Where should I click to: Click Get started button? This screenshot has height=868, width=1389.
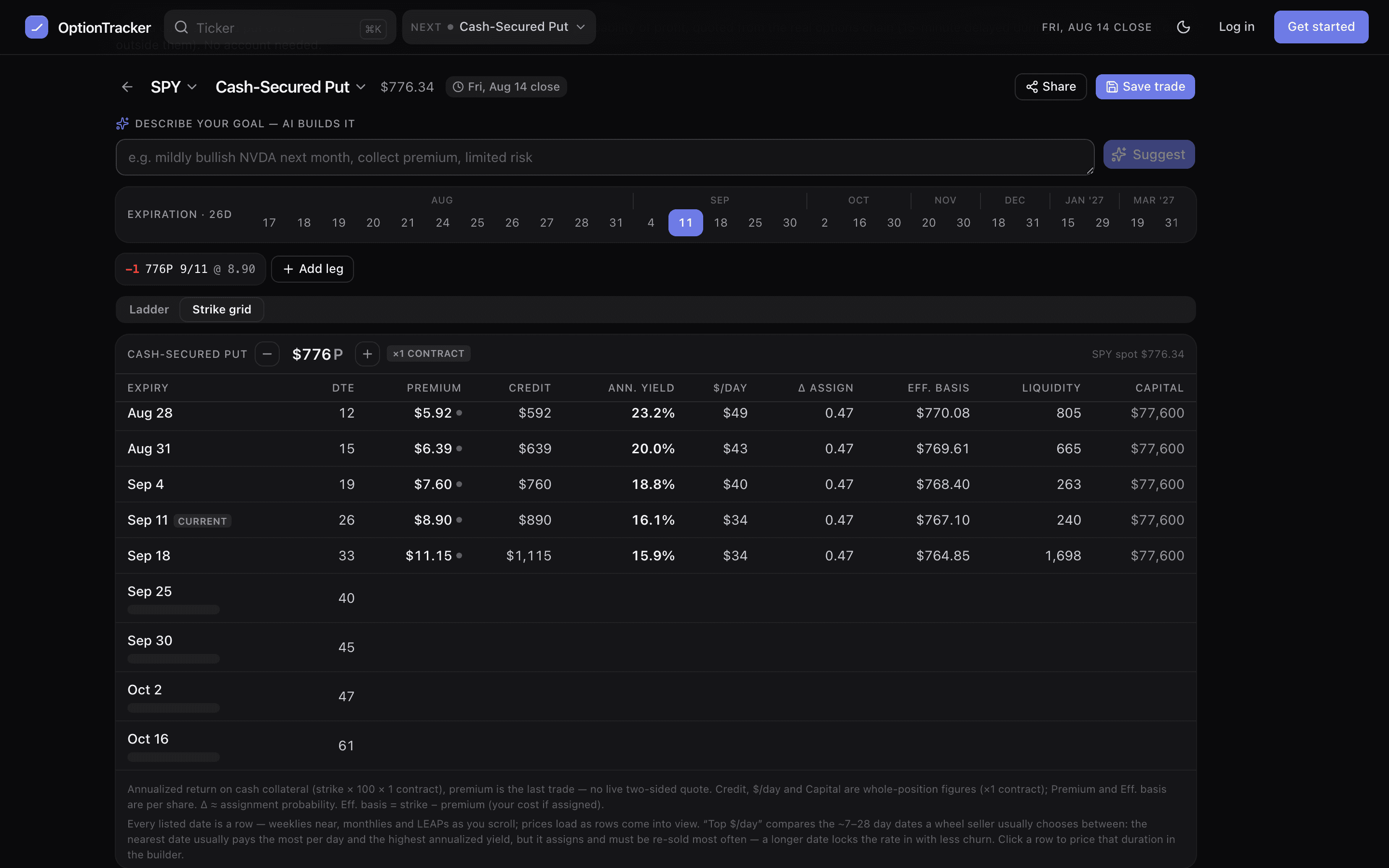click(1321, 27)
